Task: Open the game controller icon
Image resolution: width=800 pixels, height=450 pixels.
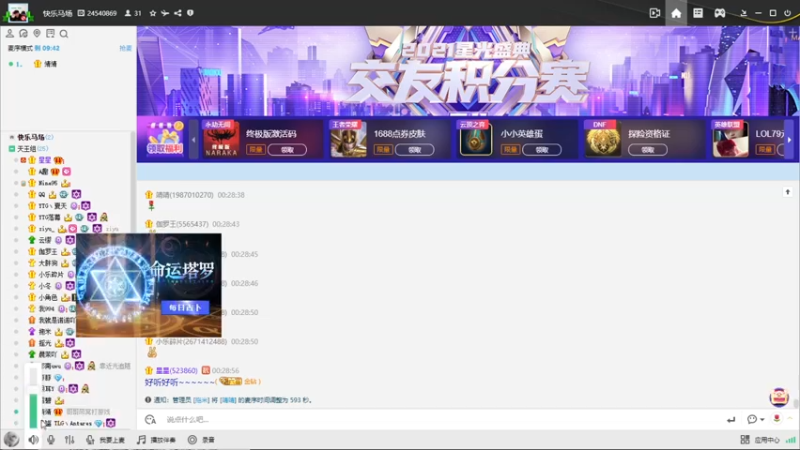Action: [719, 13]
